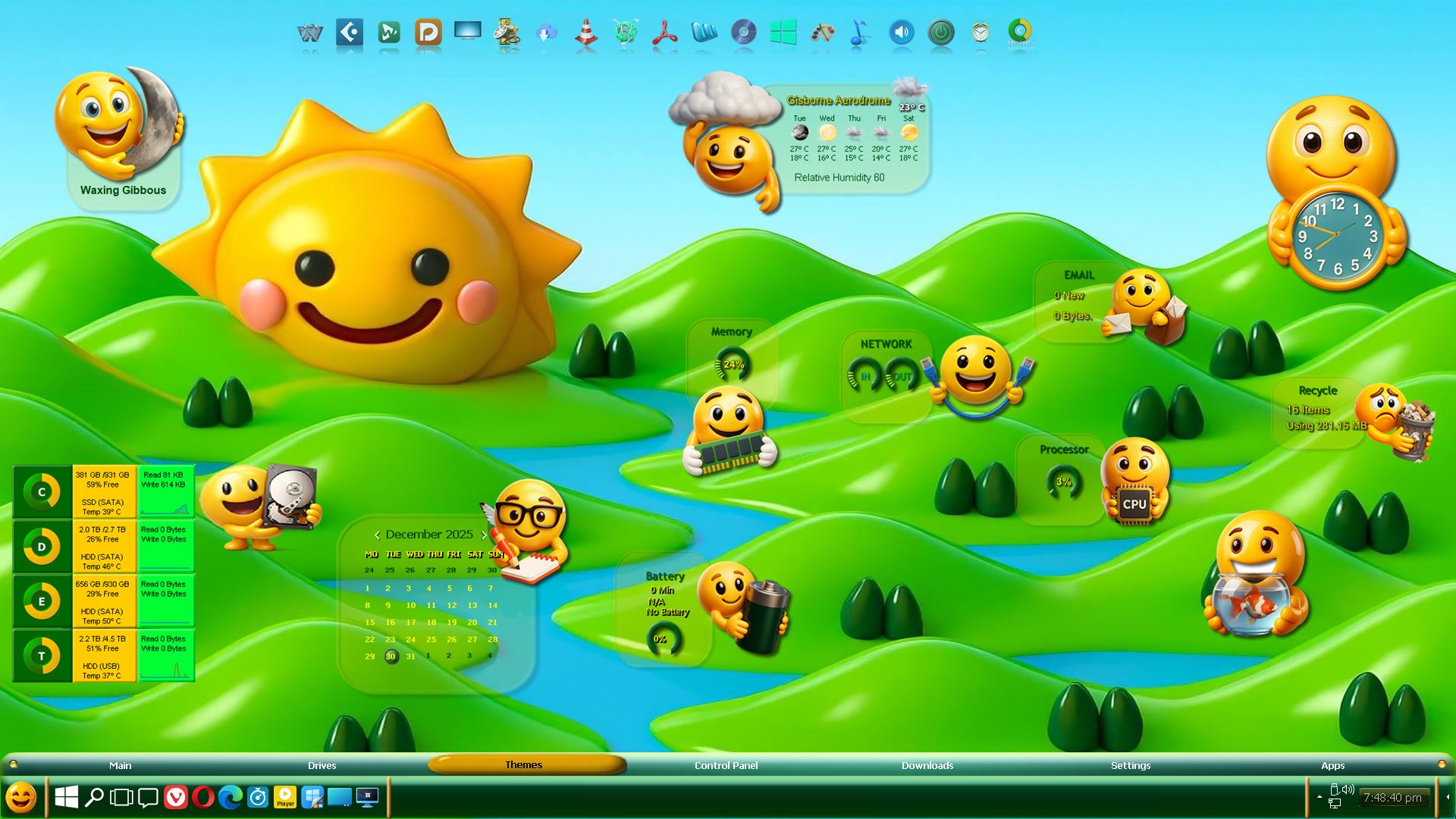Open the blue speaker volume dock icon
Screen dimensions: 1456x819
(901, 33)
